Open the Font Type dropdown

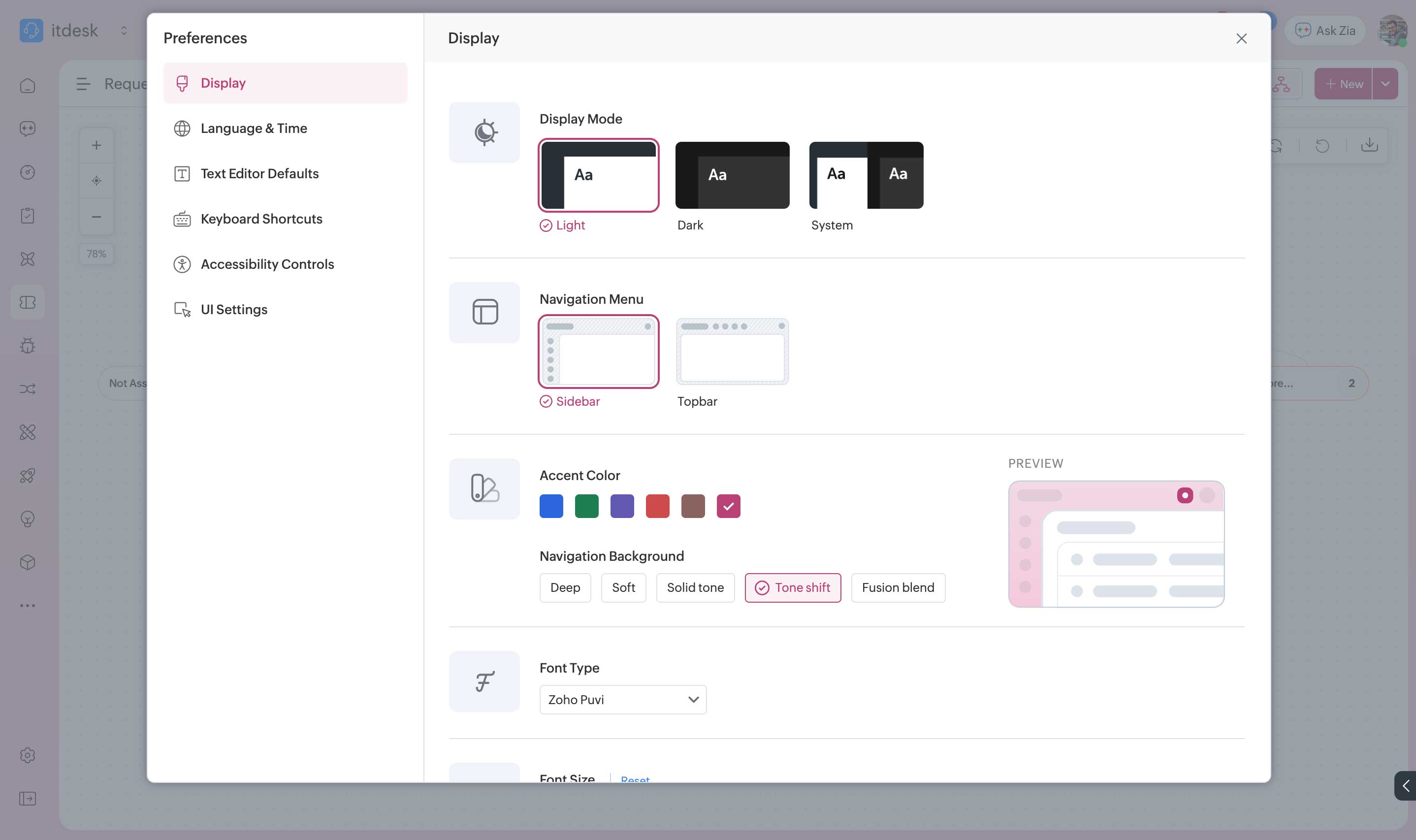point(622,700)
